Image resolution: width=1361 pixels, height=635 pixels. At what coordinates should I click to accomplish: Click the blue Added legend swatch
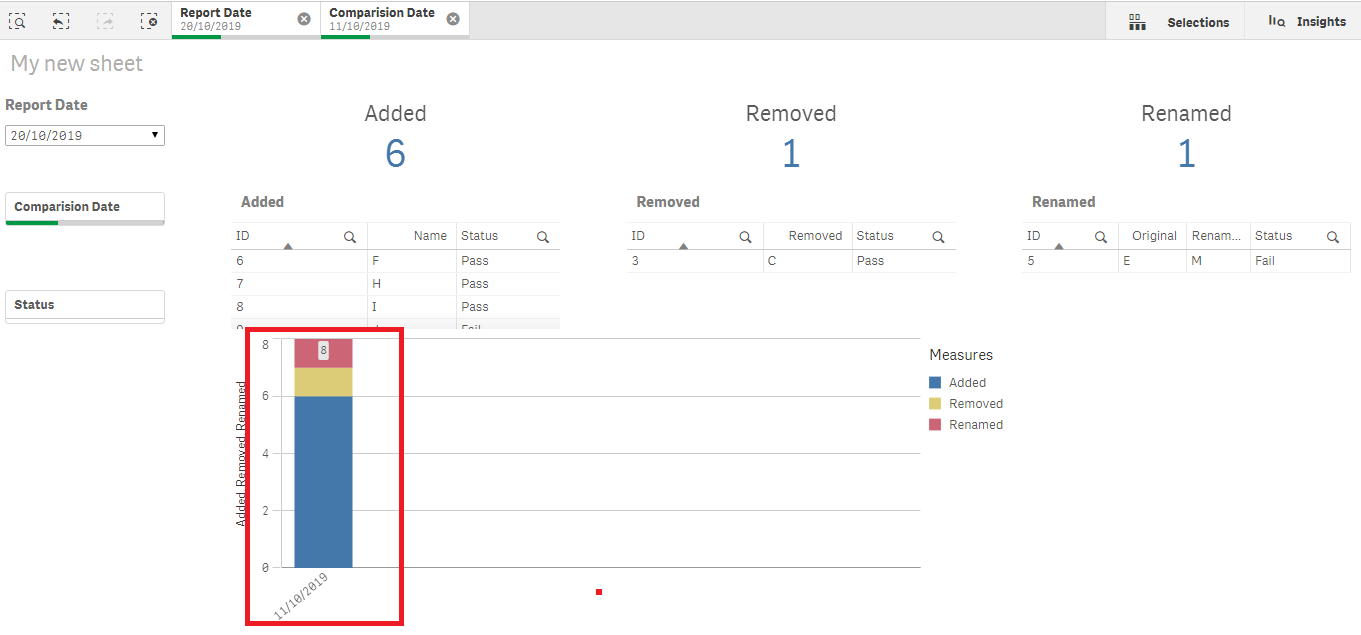pyautogui.click(x=936, y=382)
